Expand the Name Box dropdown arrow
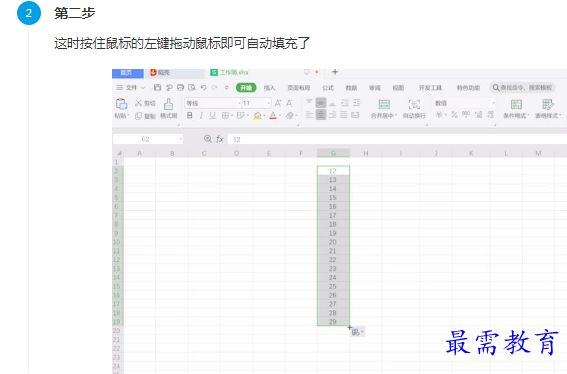This screenshot has height=374, width=567. (x=180, y=139)
